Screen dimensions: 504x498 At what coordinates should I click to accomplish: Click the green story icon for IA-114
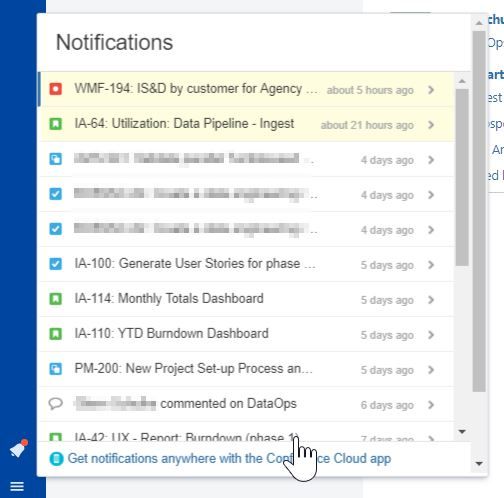coord(56,299)
